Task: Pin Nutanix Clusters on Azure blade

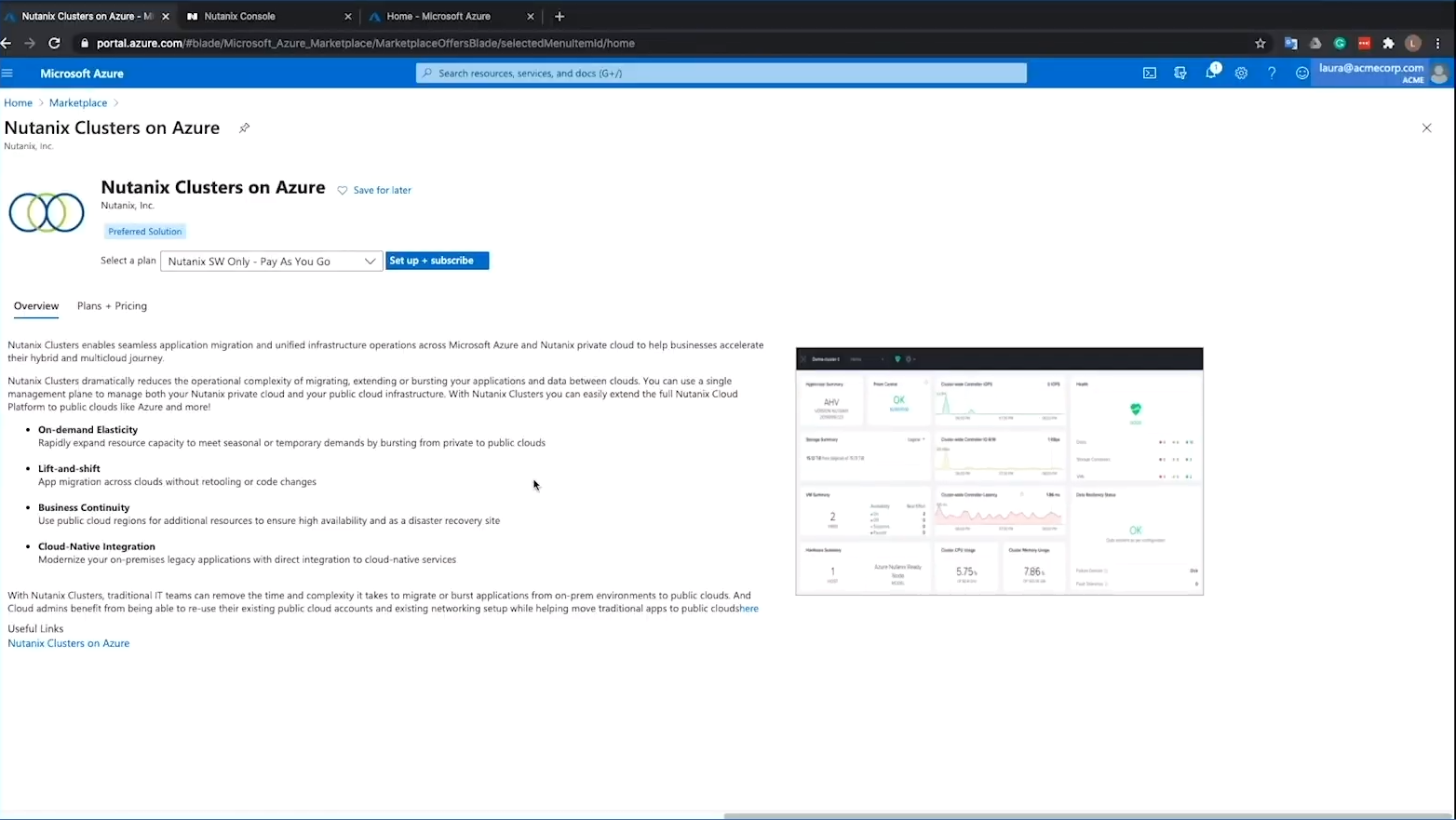Action: pos(244,128)
